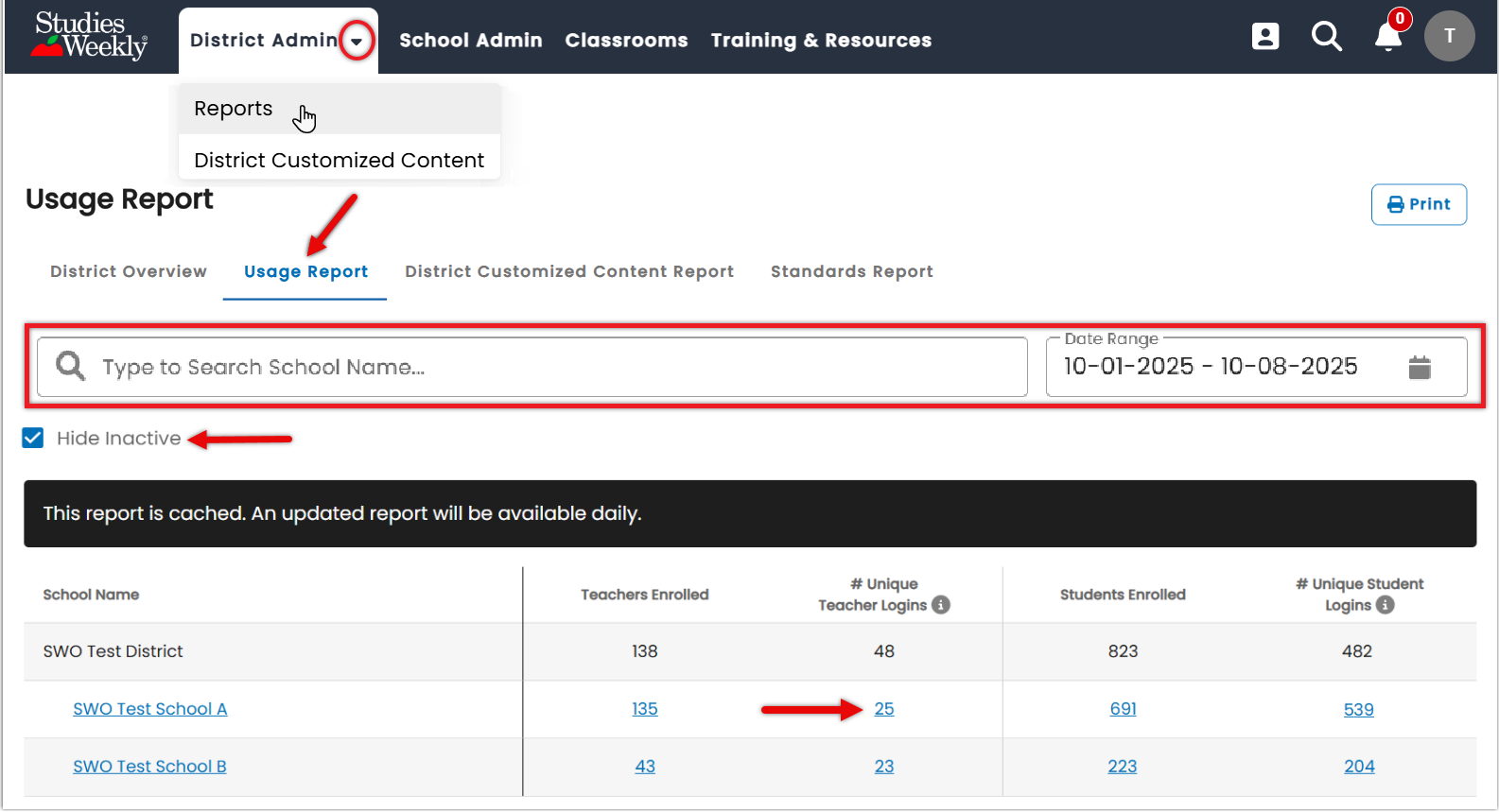Switch to the District Overview tab

point(129,271)
